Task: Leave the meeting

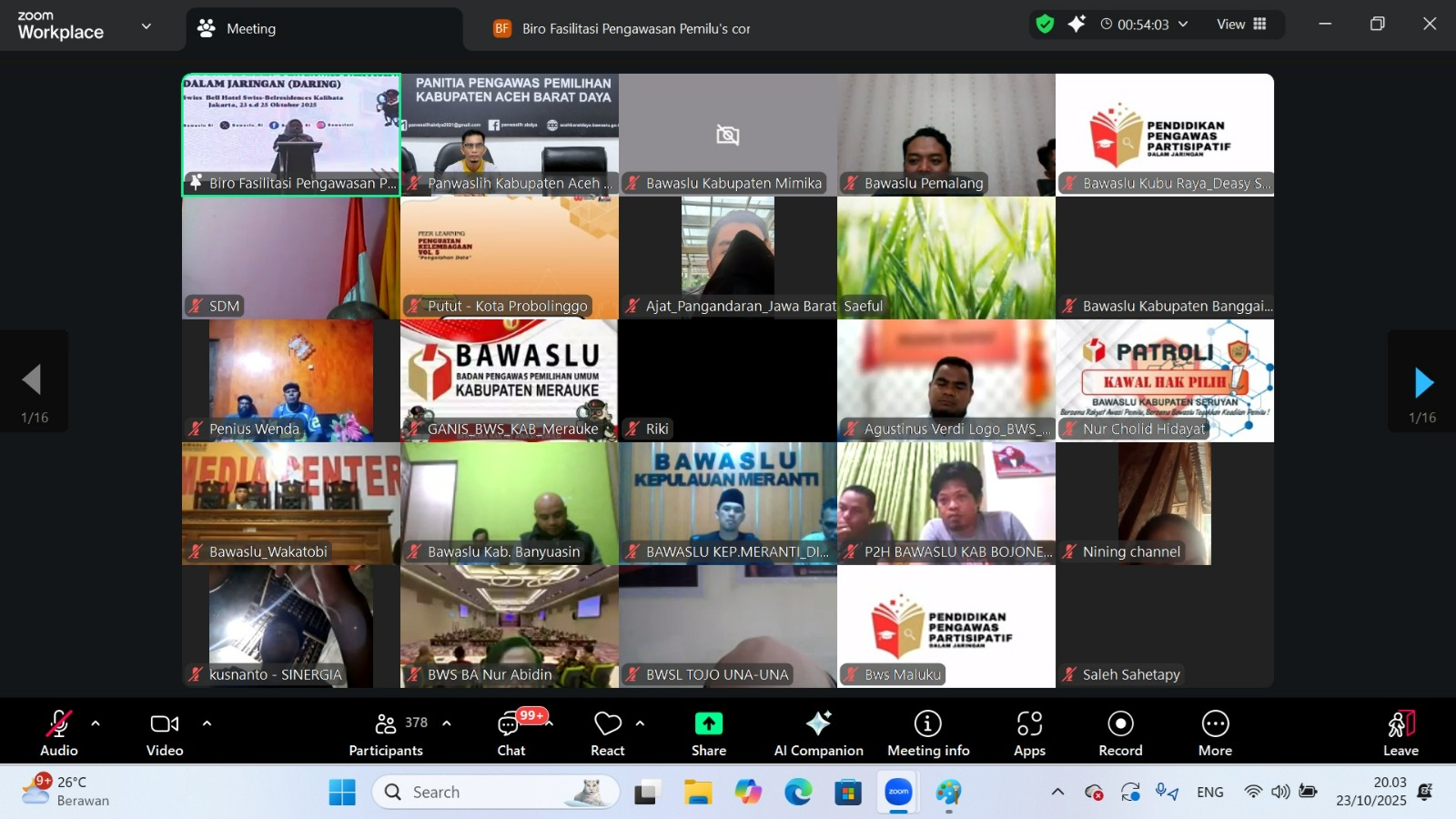Action: [1400, 732]
